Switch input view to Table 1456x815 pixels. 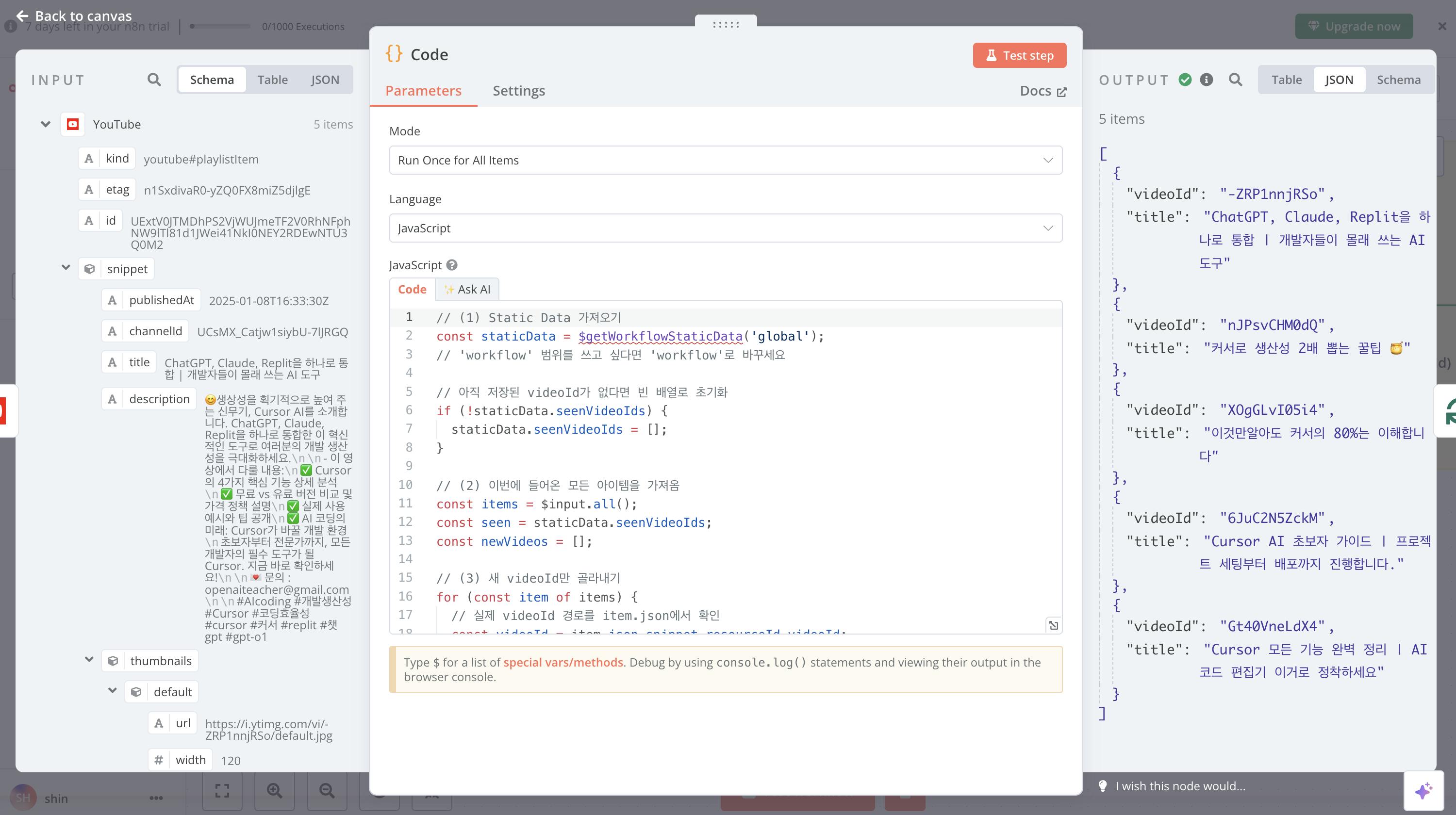272,80
